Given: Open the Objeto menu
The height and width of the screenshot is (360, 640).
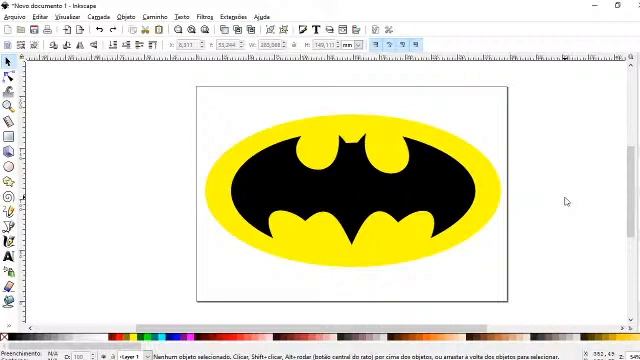Looking at the screenshot, I should [126, 17].
